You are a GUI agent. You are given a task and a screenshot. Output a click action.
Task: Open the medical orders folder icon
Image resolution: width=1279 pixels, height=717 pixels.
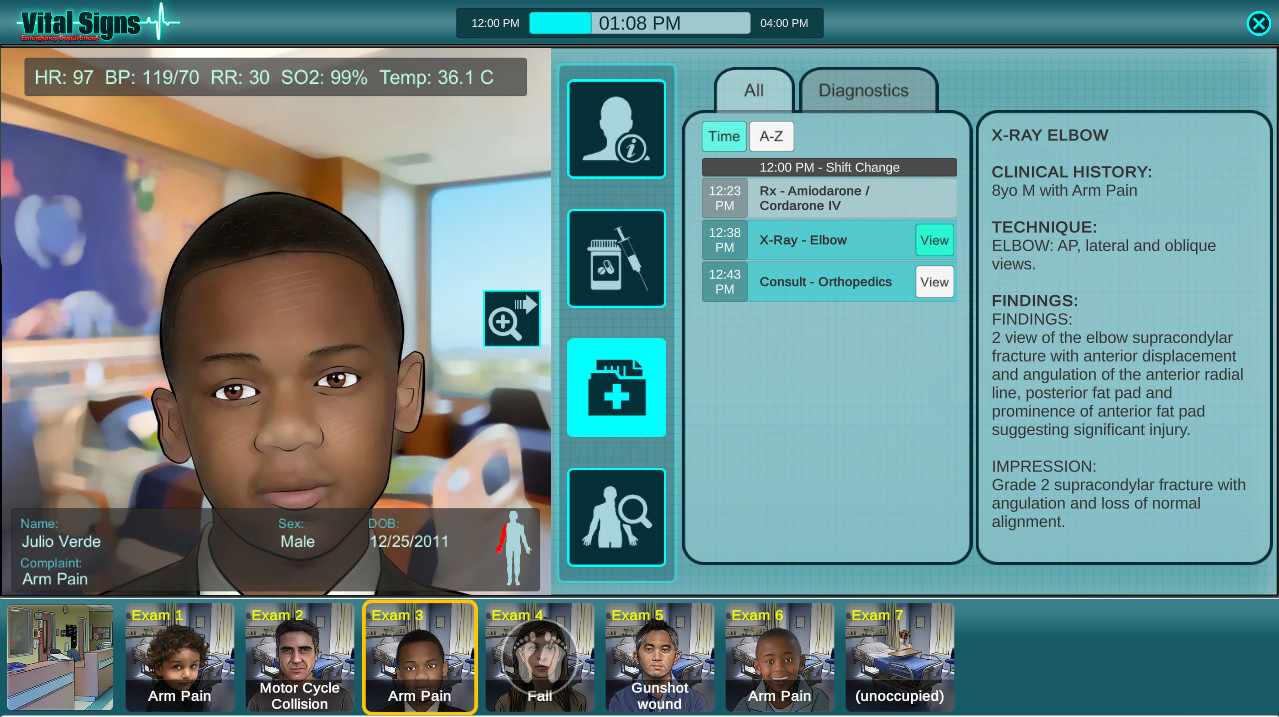coord(615,387)
